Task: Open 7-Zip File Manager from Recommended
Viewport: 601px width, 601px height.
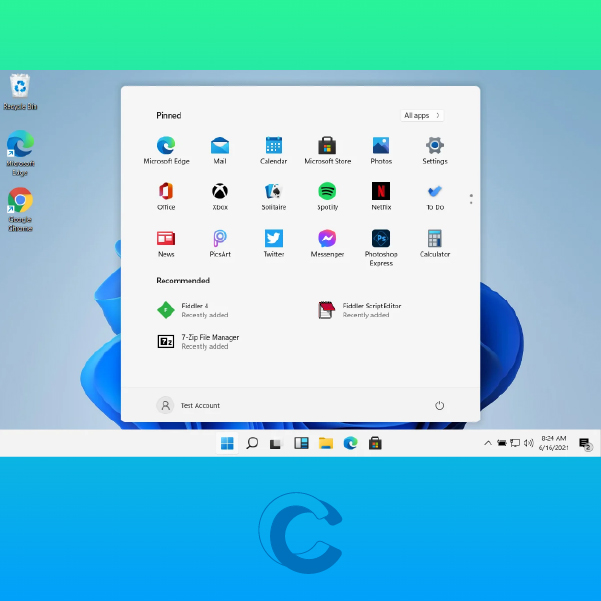Action: tap(198, 342)
